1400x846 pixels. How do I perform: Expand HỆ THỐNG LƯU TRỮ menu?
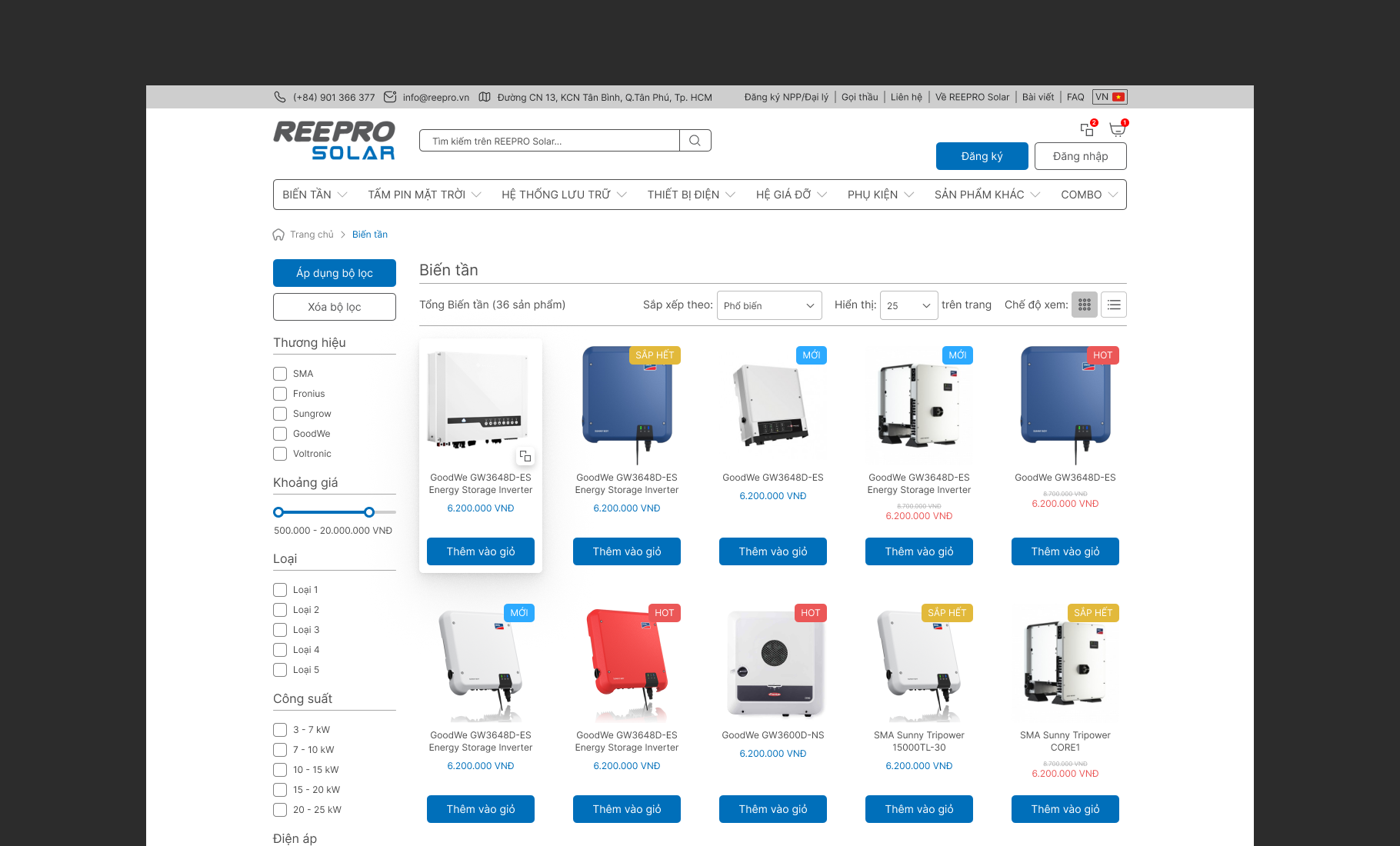564,195
